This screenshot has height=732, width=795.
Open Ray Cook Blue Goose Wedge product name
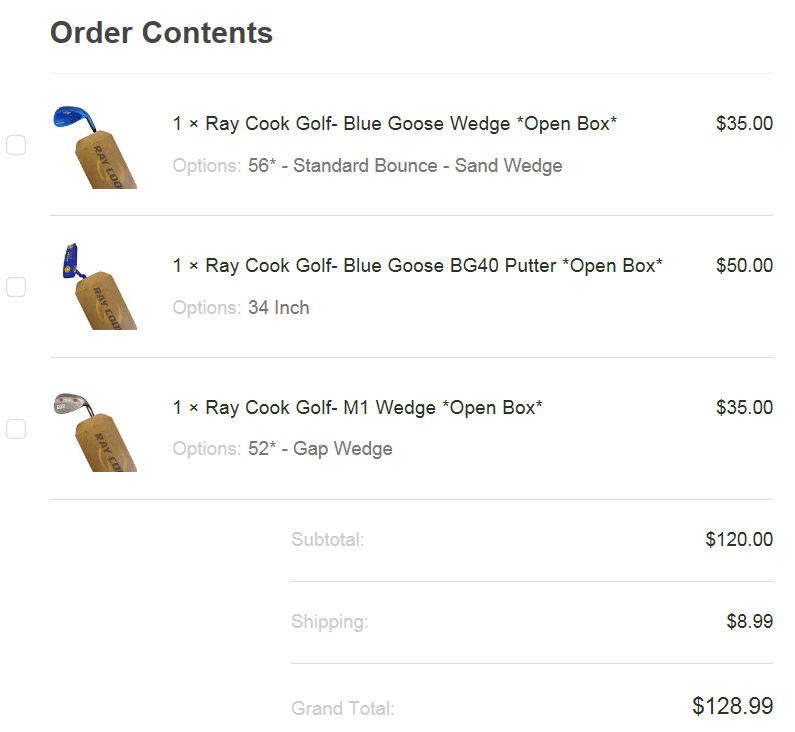[395, 124]
